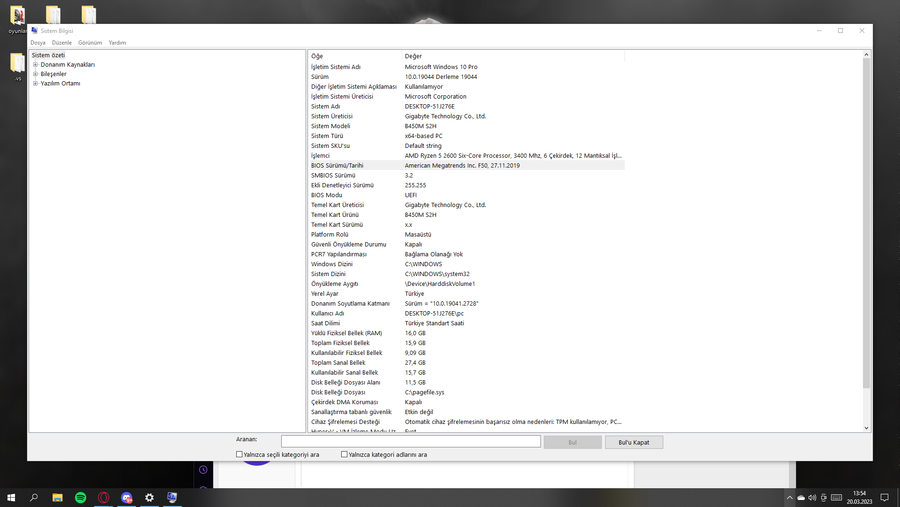Select Temel Kart Ürünü row
This screenshot has height=507, width=900.
(467, 215)
